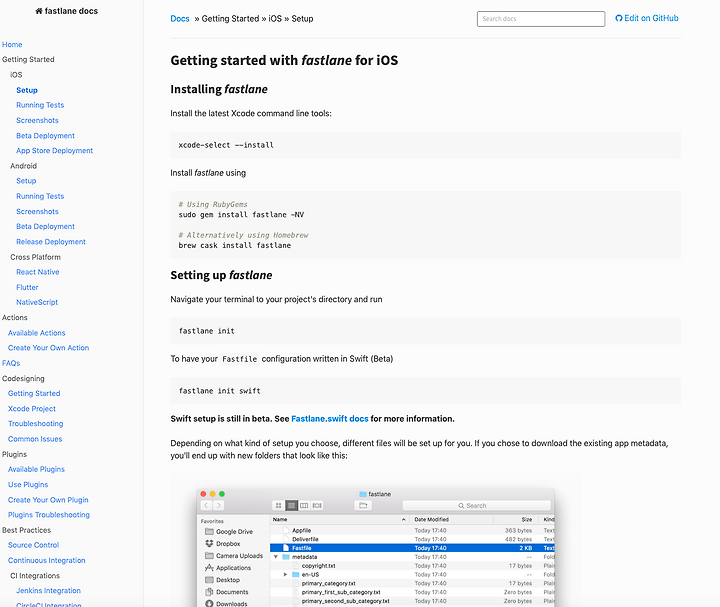The height and width of the screenshot is (607, 720).
Task: Collapse the metadata folder triangle
Action: coord(276,556)
